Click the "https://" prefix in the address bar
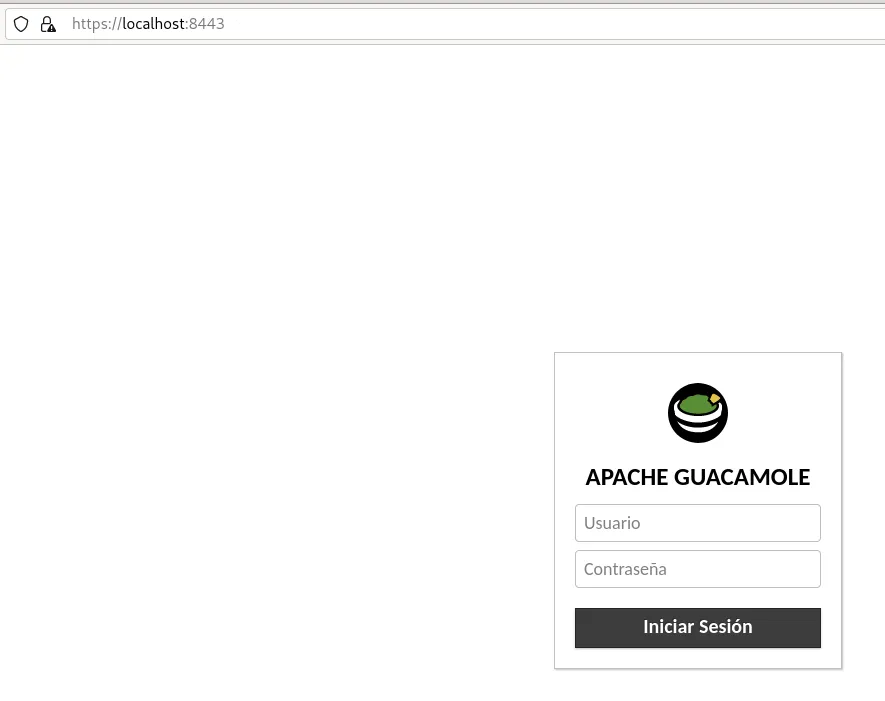 [x=96, y=24]
